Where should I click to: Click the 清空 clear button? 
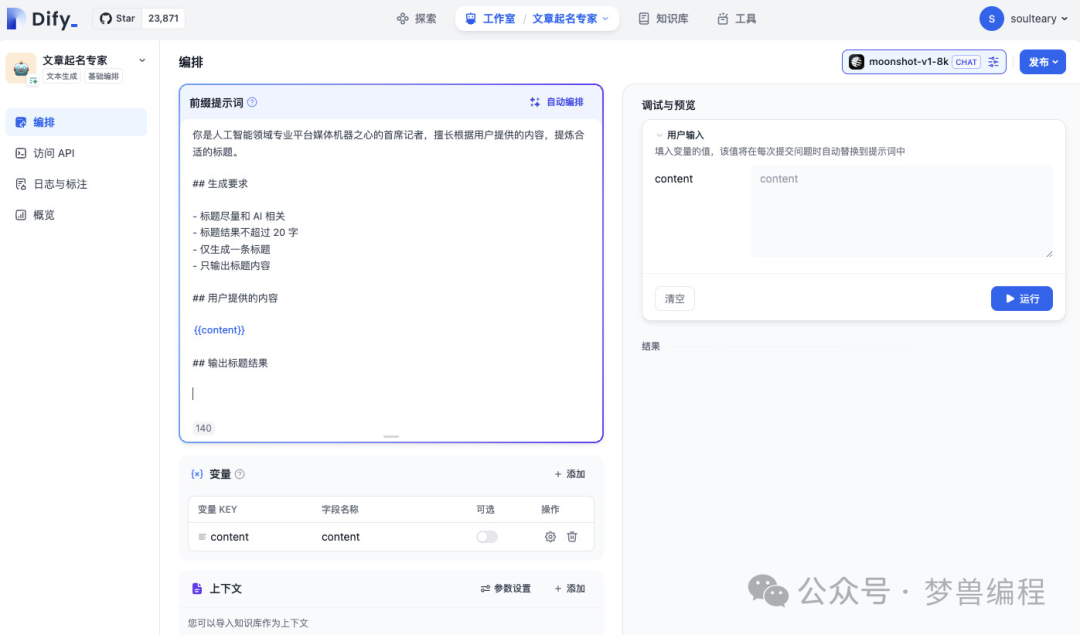pos(675,298)
